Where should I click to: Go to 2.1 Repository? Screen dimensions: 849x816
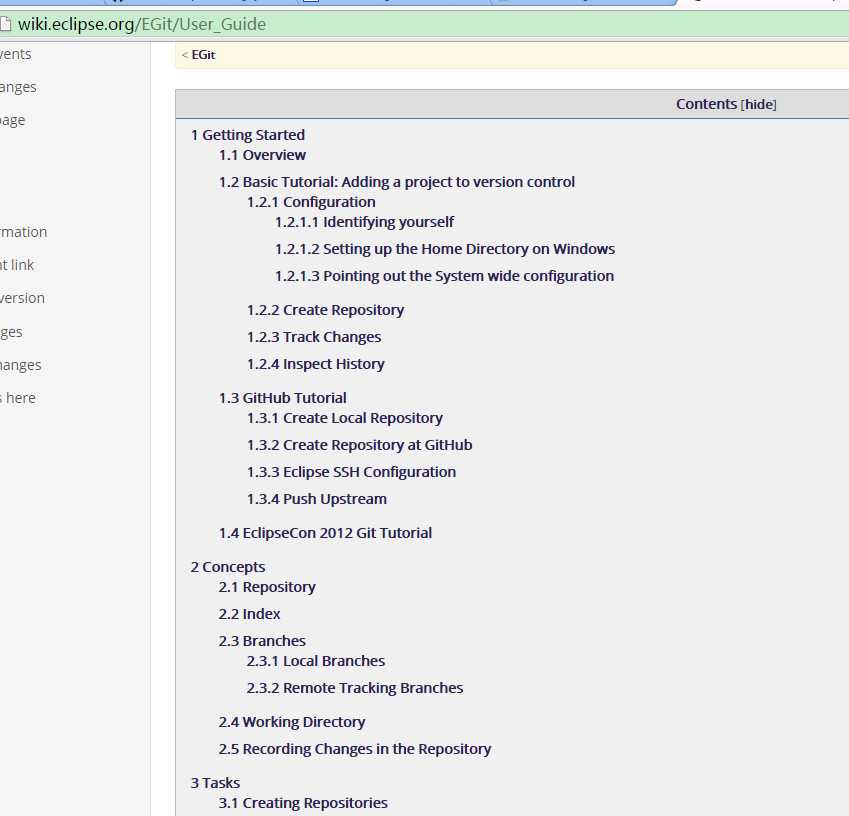pos(266,587)
